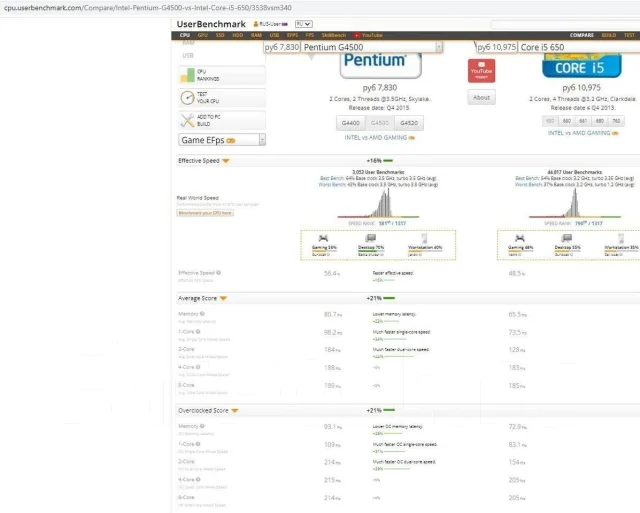Click the Core i5 Desktop 55% monitor icon
This screenshot has width=640, height=513.
pyautogui.click(x=567, y=238)
